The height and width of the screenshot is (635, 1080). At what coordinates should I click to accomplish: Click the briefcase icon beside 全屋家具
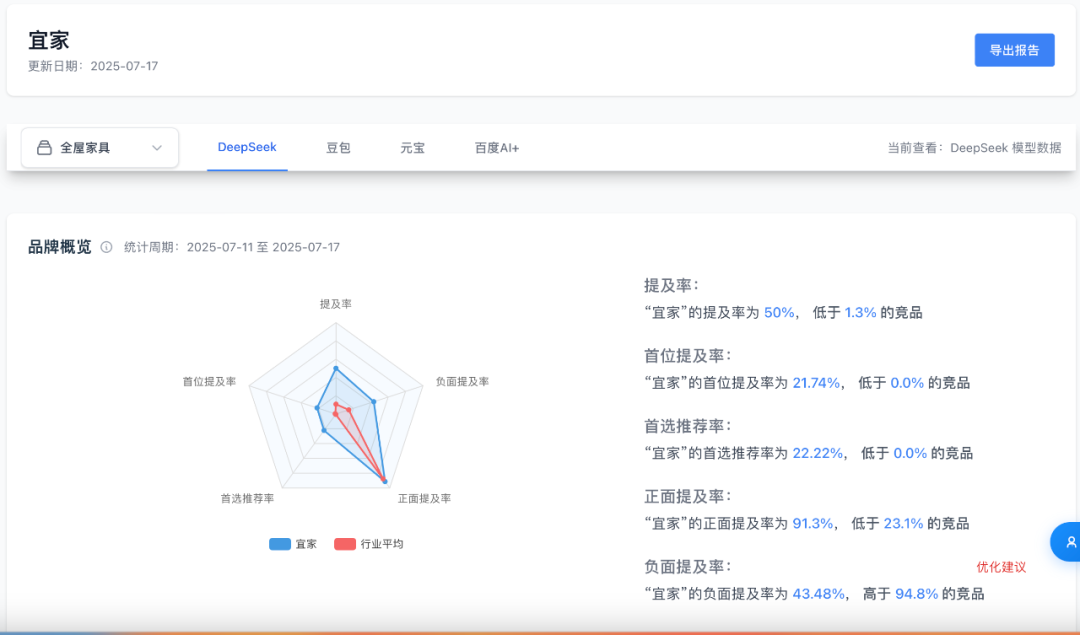44,147
